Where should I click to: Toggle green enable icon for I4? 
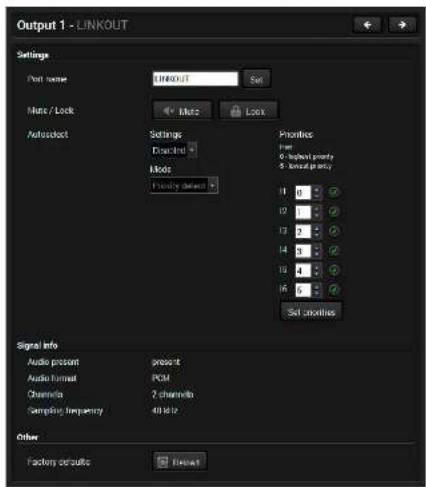[x=334, y=251]
